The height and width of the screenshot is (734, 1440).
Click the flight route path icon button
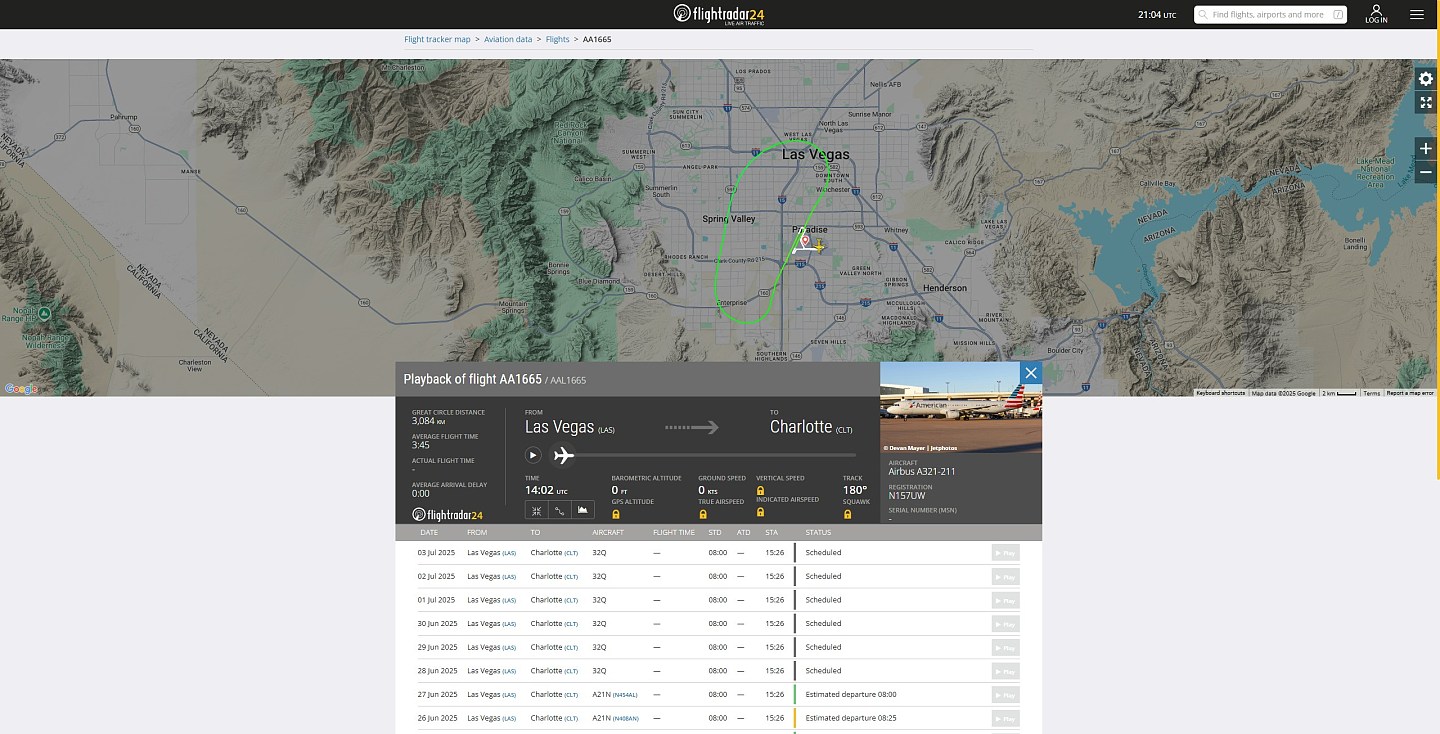560,510
